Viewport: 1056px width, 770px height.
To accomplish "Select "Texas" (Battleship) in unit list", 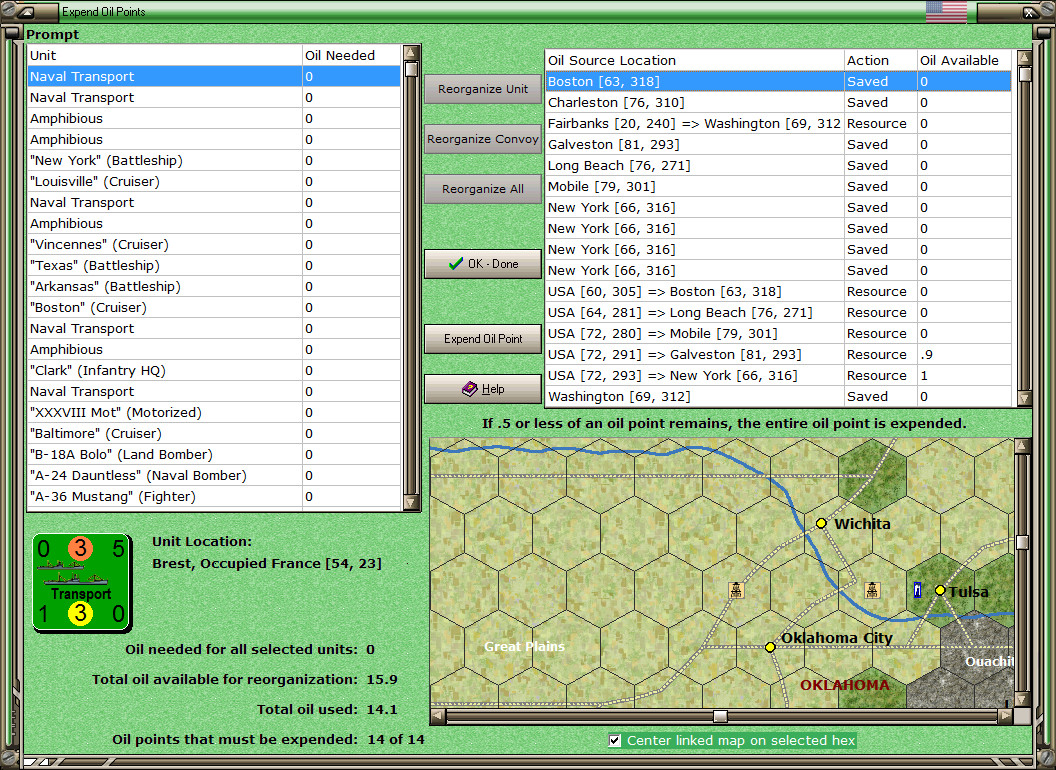I will point(94,265).
